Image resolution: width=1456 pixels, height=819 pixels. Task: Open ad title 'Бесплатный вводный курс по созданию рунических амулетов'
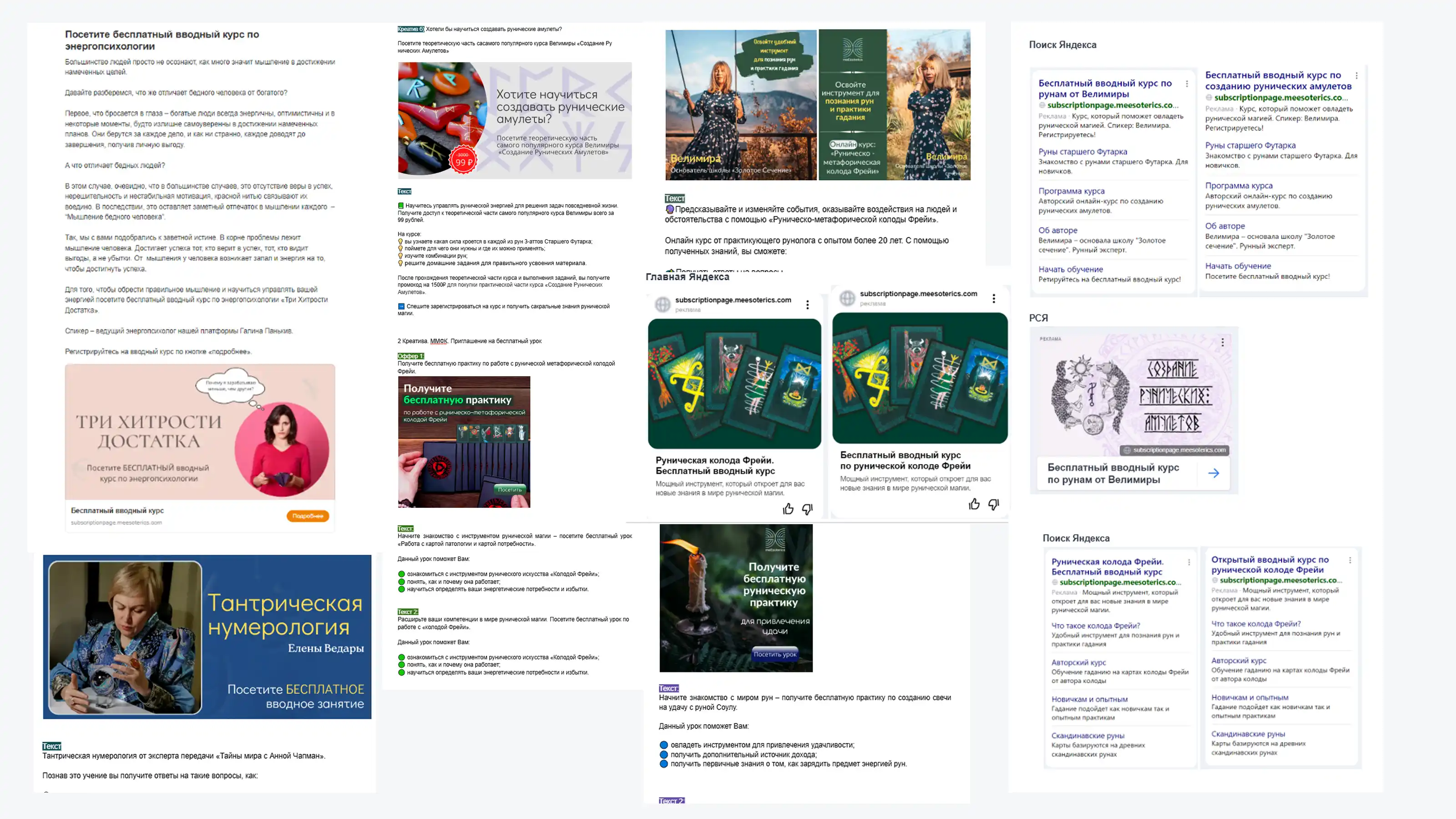[x=1279, y=81]
